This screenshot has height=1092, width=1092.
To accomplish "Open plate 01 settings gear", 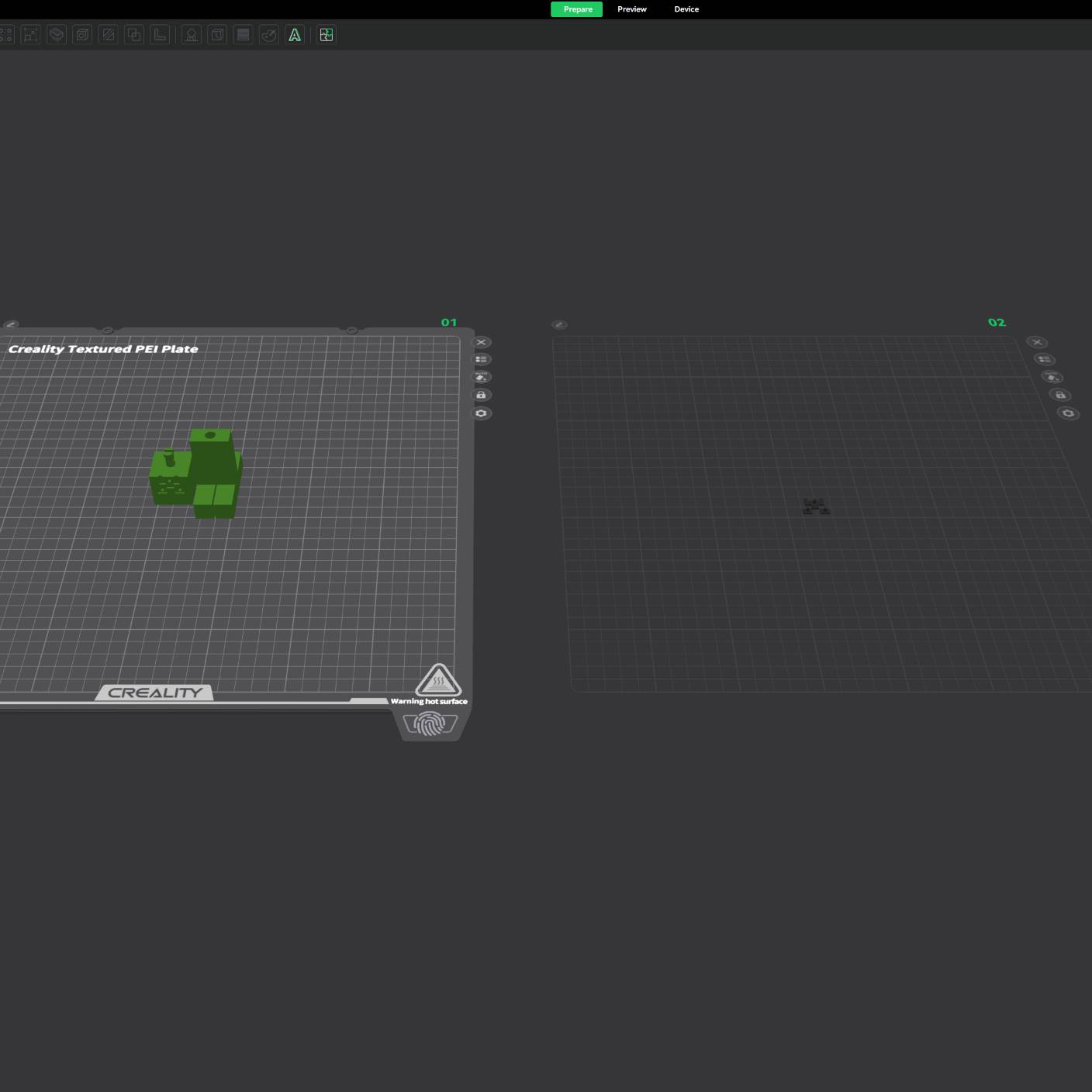I will tap(482, 413).
